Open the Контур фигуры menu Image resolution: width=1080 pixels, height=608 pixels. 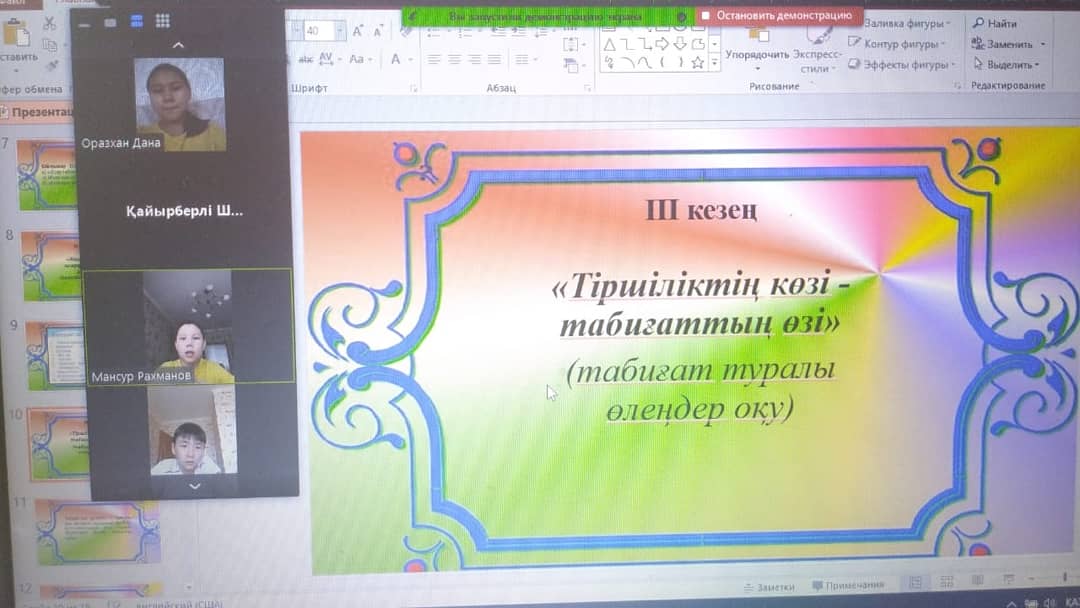943,43
